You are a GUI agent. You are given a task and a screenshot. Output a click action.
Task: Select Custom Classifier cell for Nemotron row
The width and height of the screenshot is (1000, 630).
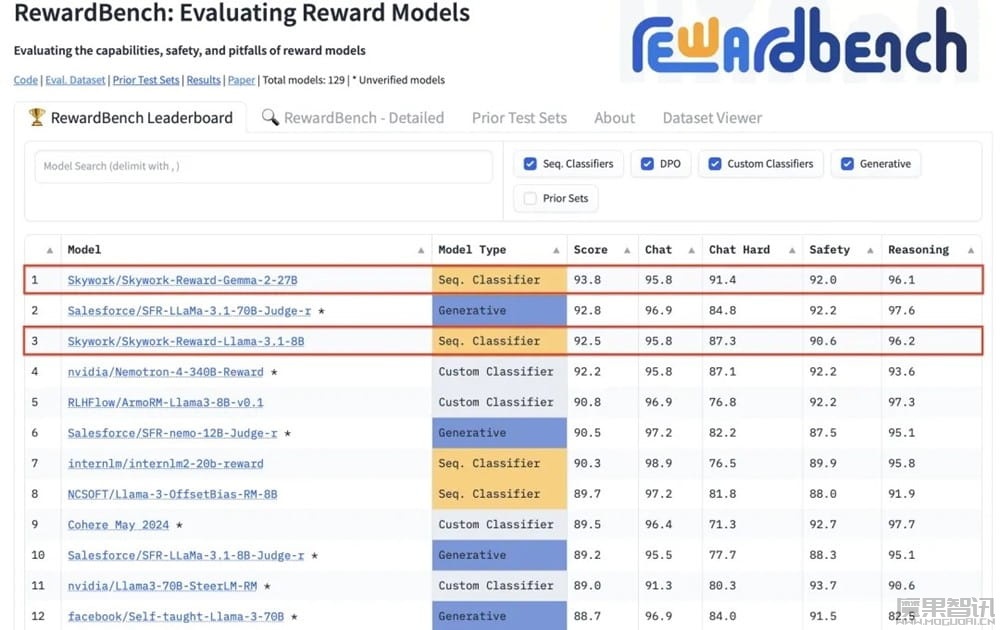click(x=499, y=372)
